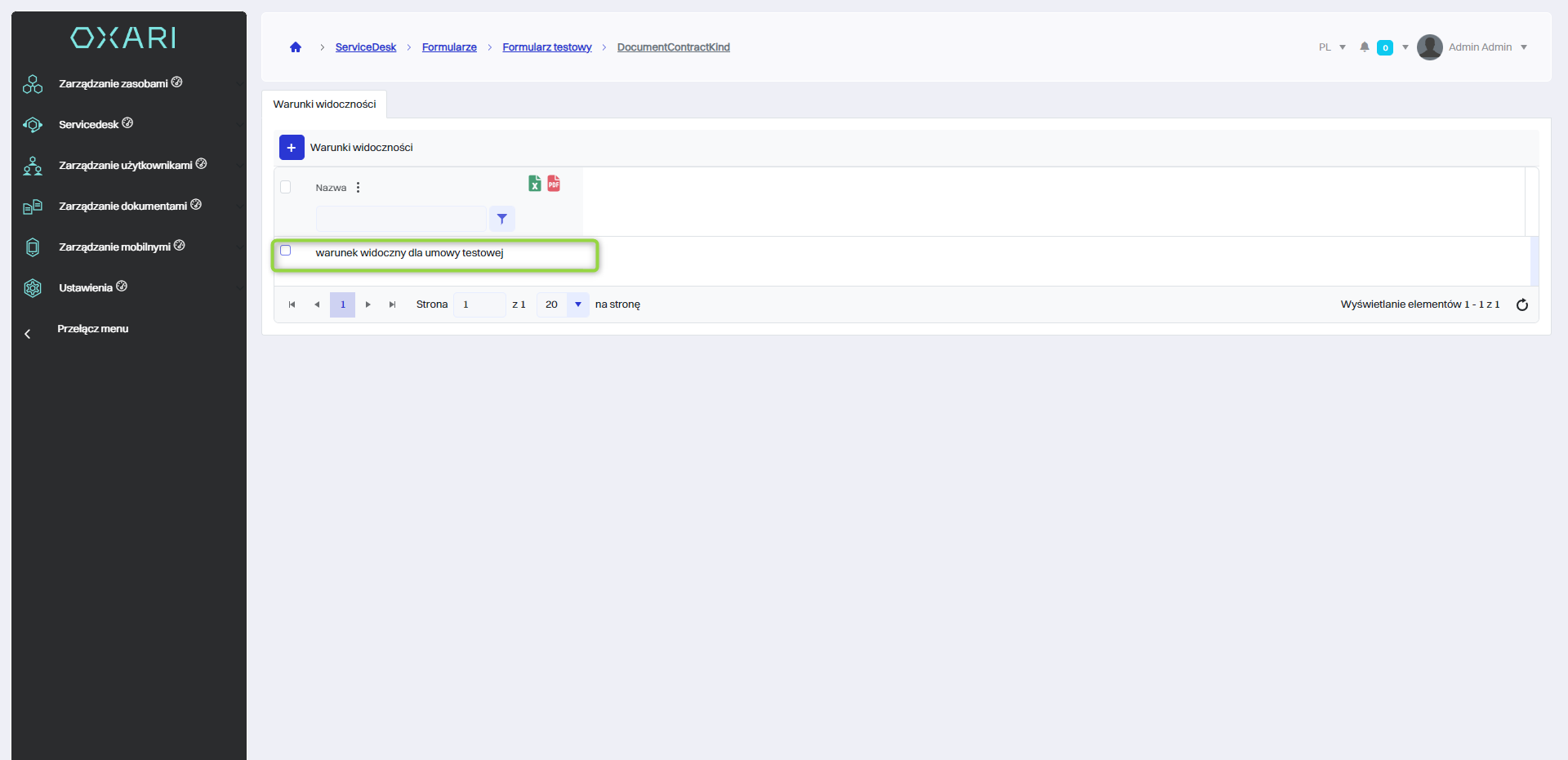Add a new visibility condition with plus button
This screenshot has height=760, width=1568.
click(x=292, y=148)
